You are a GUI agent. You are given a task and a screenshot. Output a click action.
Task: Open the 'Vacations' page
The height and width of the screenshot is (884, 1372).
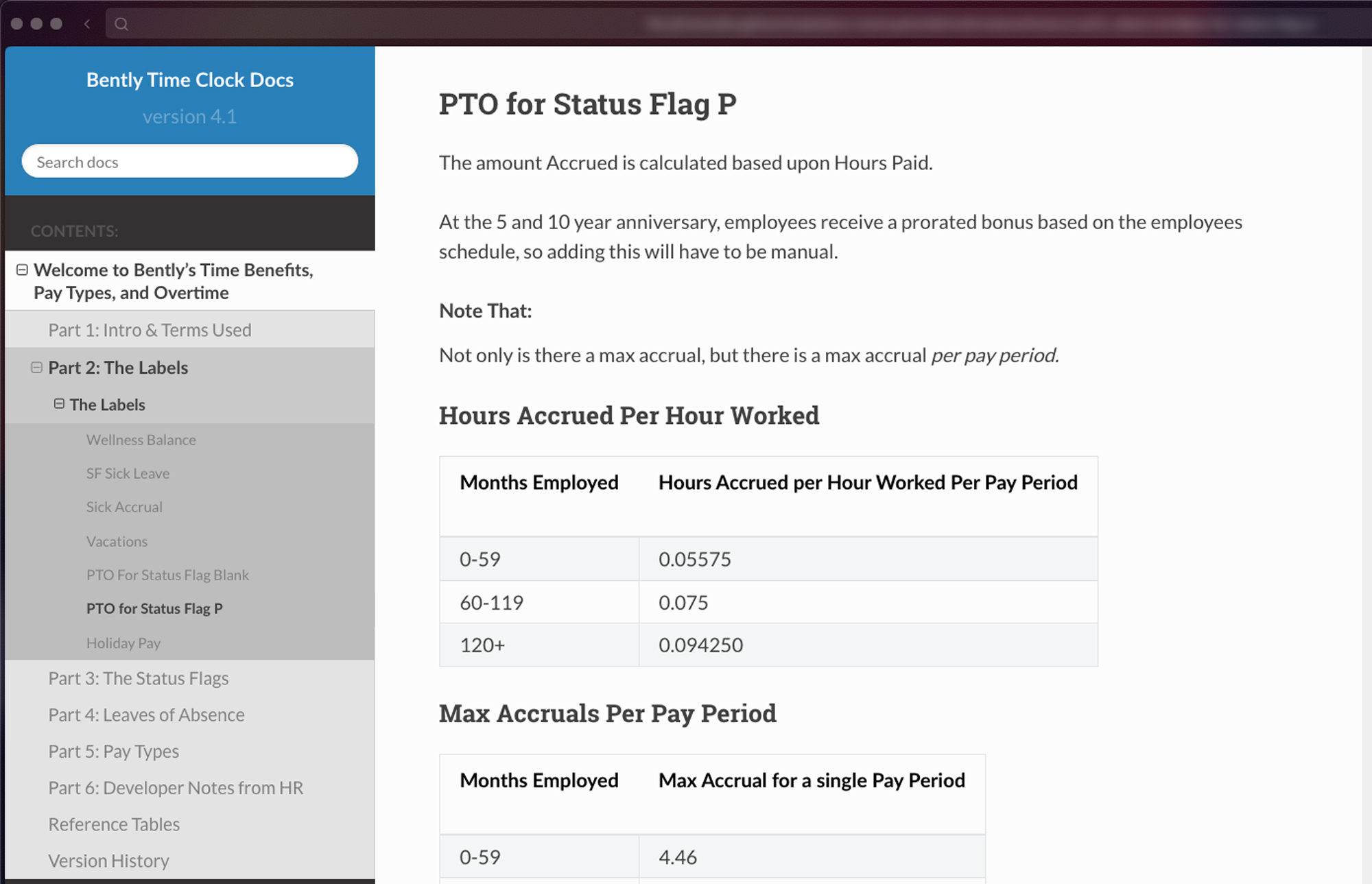click(x=117, y=541)
